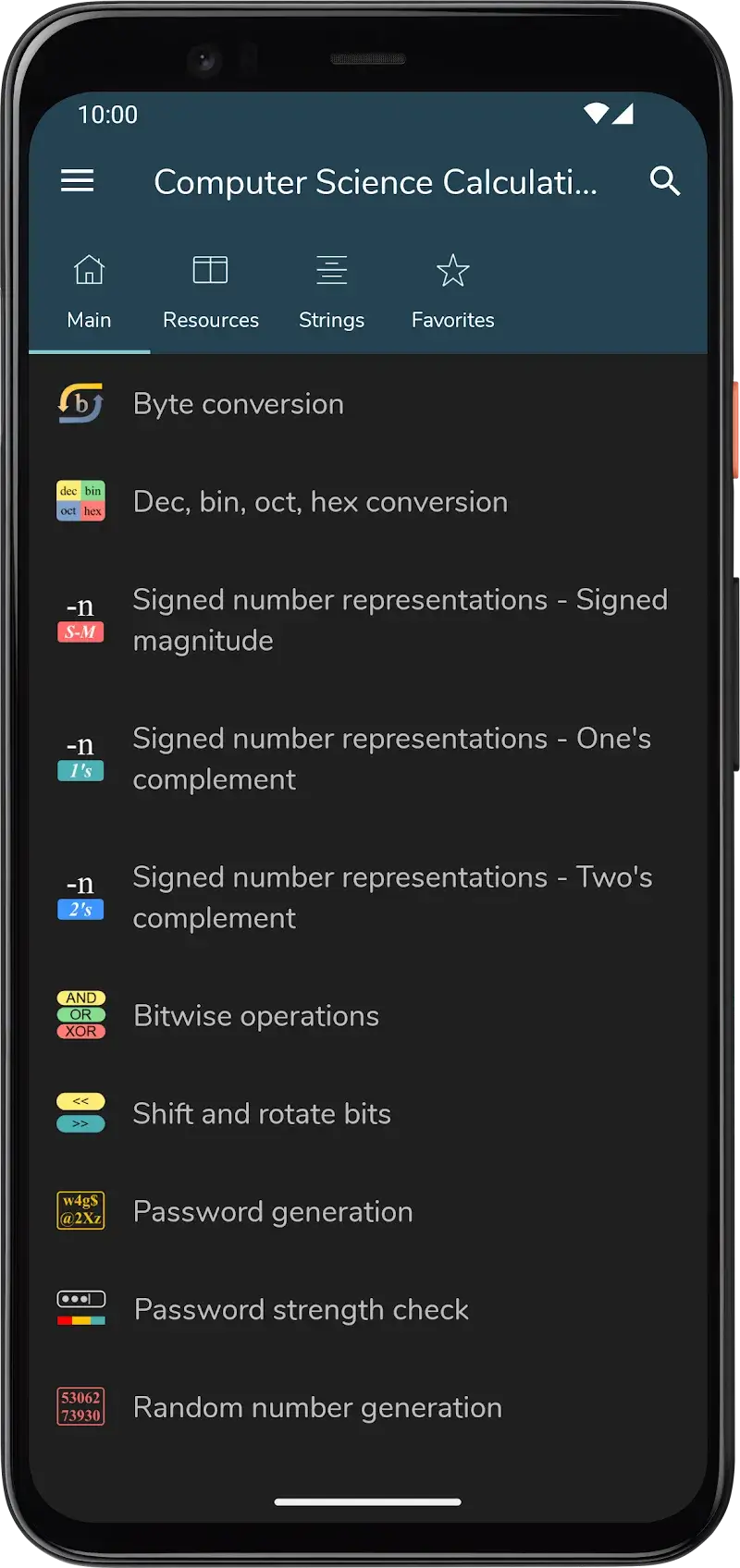Switch to the Favorites tab
The width and height of the screenshot is (740, 1568).
tap(452, 290)
